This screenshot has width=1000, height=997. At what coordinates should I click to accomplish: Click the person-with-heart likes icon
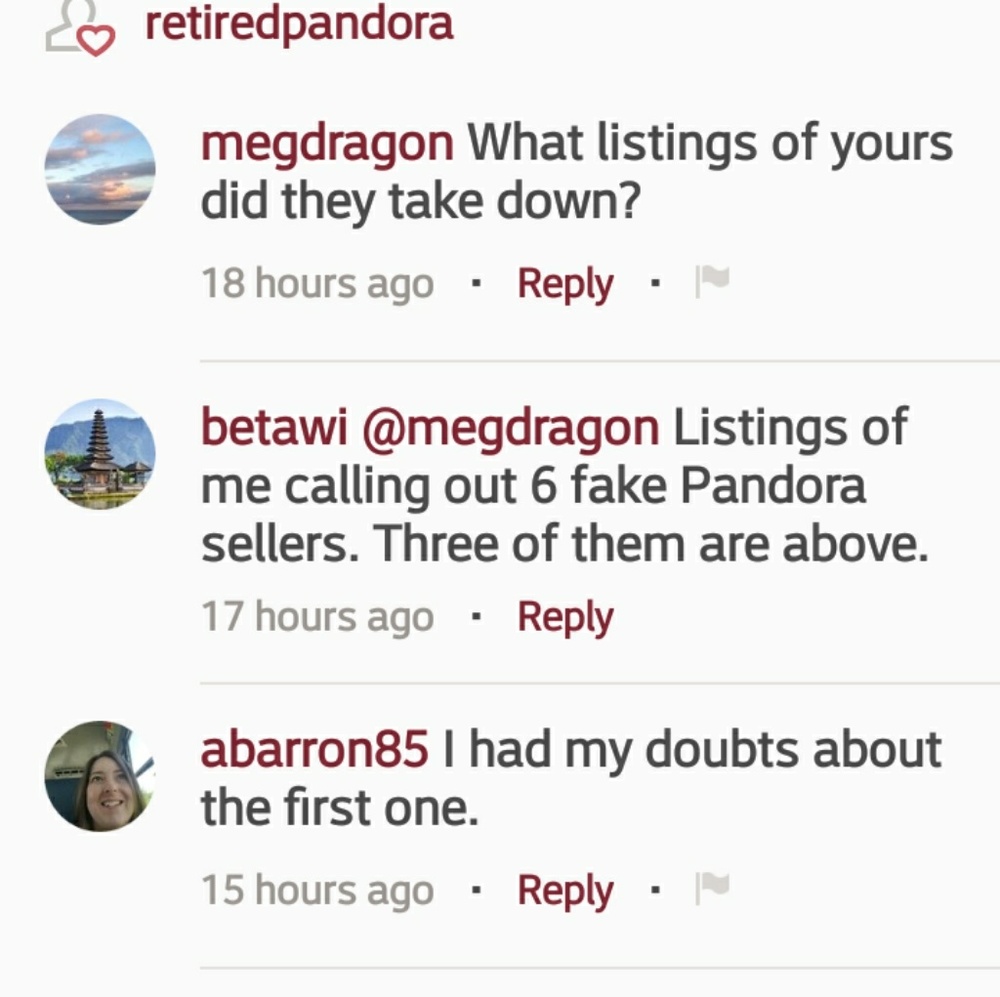pyautogui.click(x=80, y=28)
